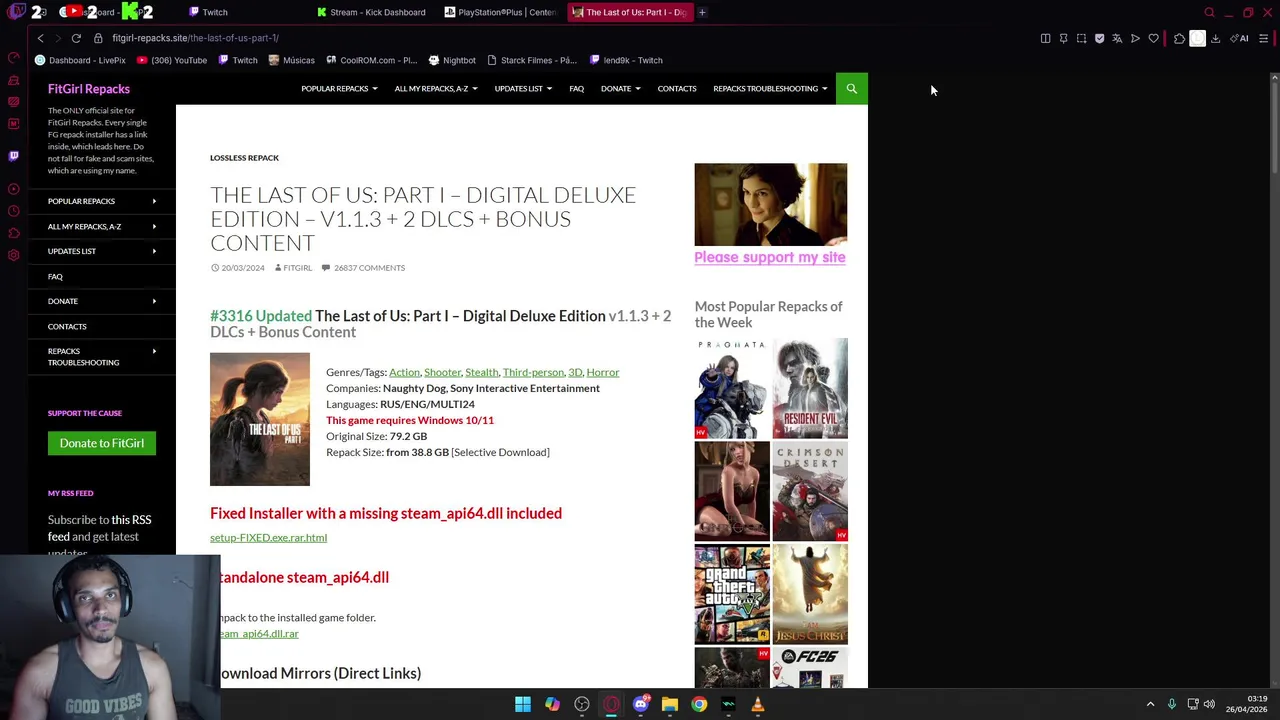Expand sidebar Popular Repacks arrow
Image resolution: width=1280 pixels, height=720 pixels.
154,201
